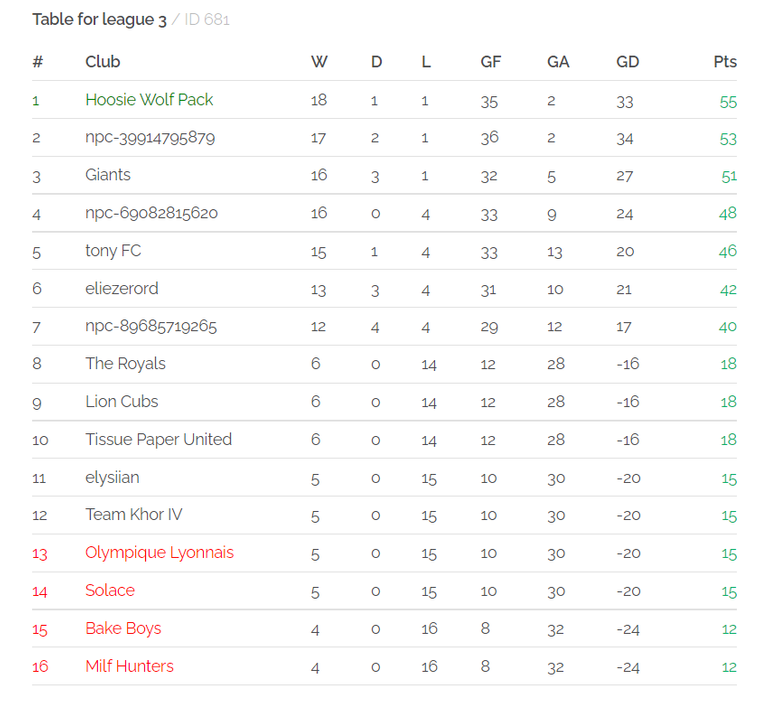Open the Giants club page
The height and width of the screenshot is (701, 768).
(108, 175)
